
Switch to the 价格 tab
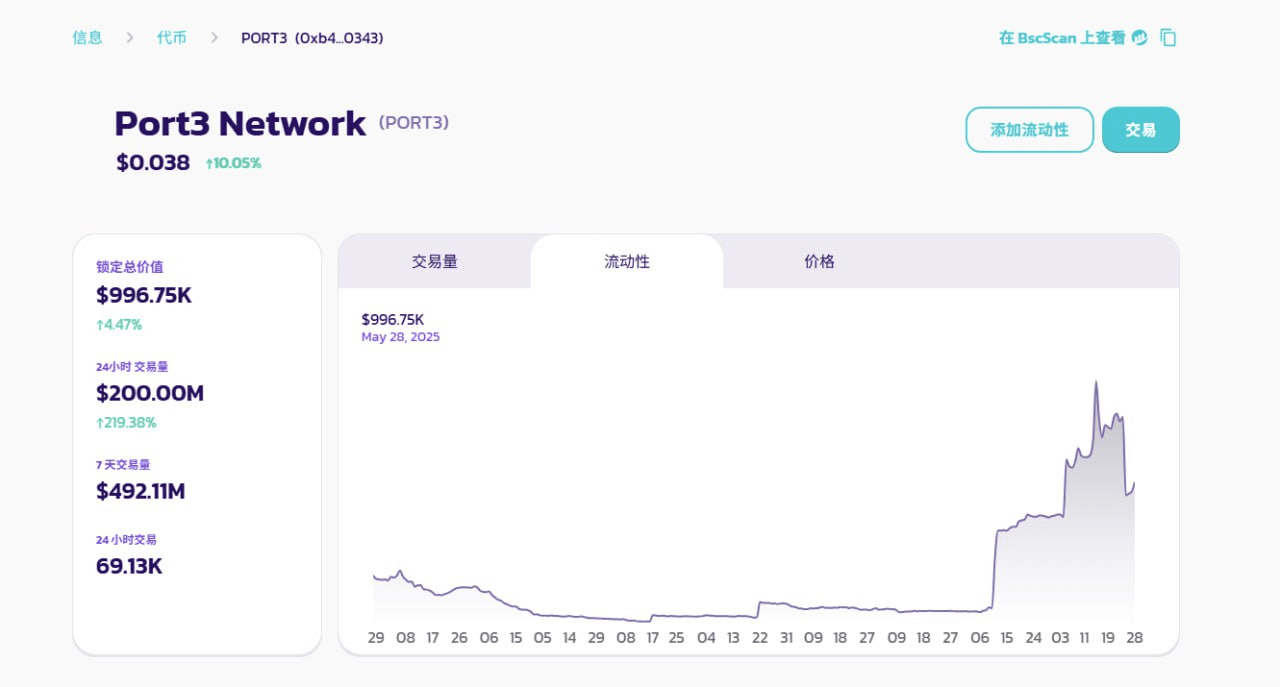(819, 261)
